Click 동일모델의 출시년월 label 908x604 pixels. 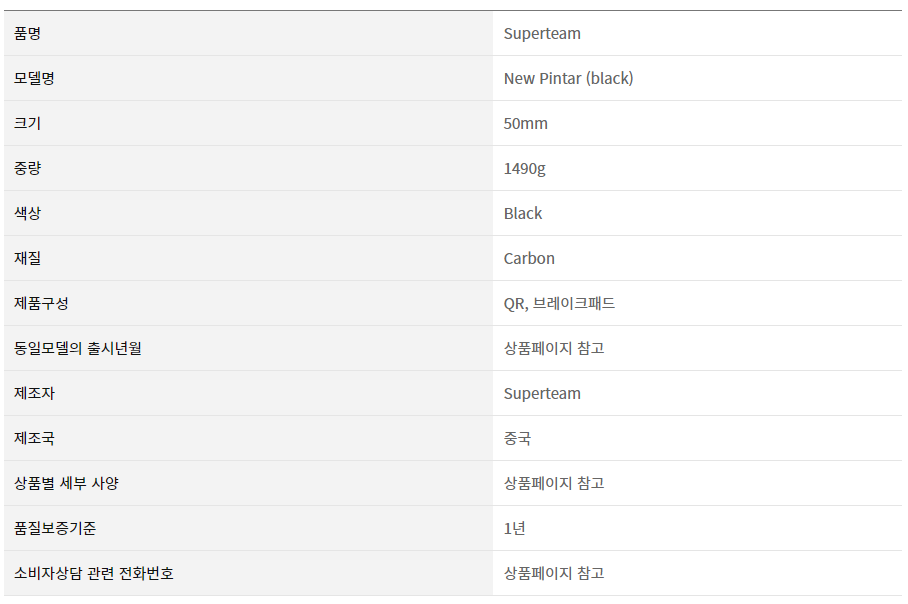(78, 348)
